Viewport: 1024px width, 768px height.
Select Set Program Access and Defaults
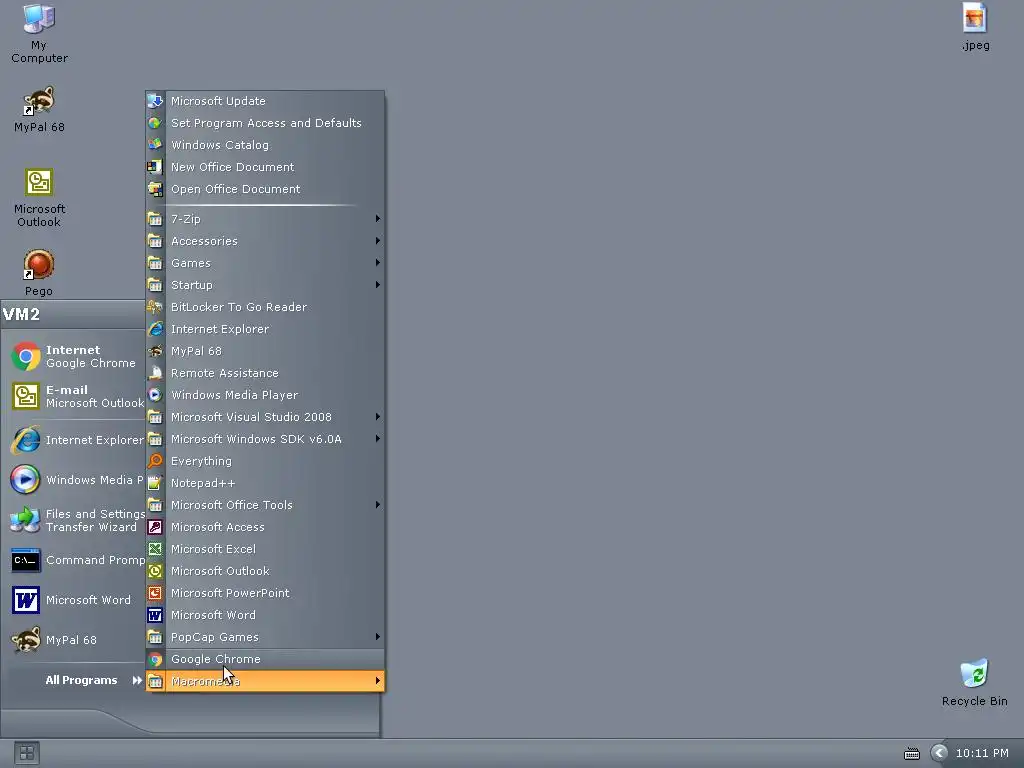click(264, 123)
